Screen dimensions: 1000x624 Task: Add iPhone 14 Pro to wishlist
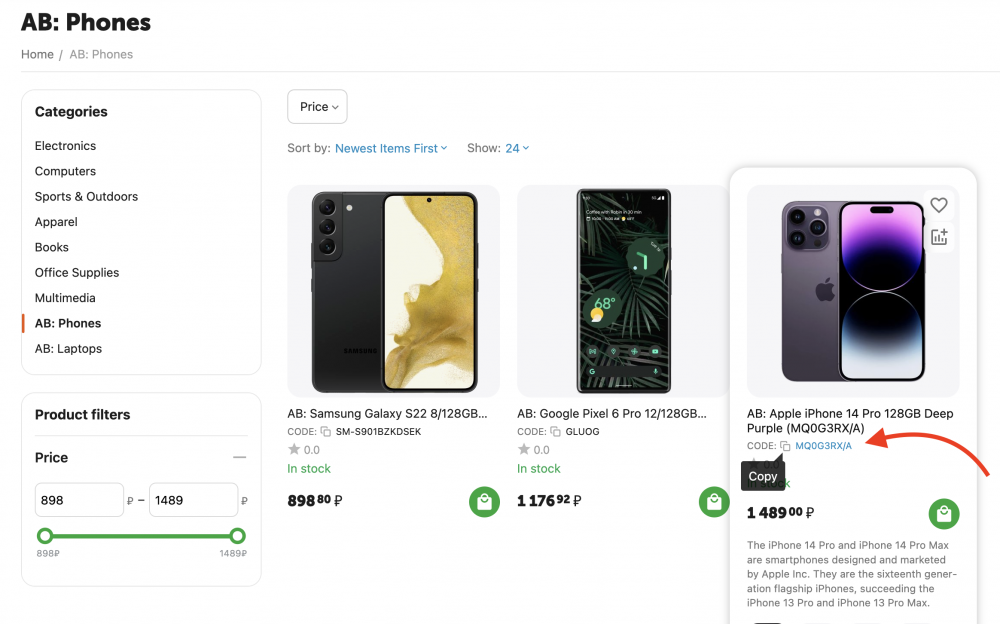coord(938,205)
